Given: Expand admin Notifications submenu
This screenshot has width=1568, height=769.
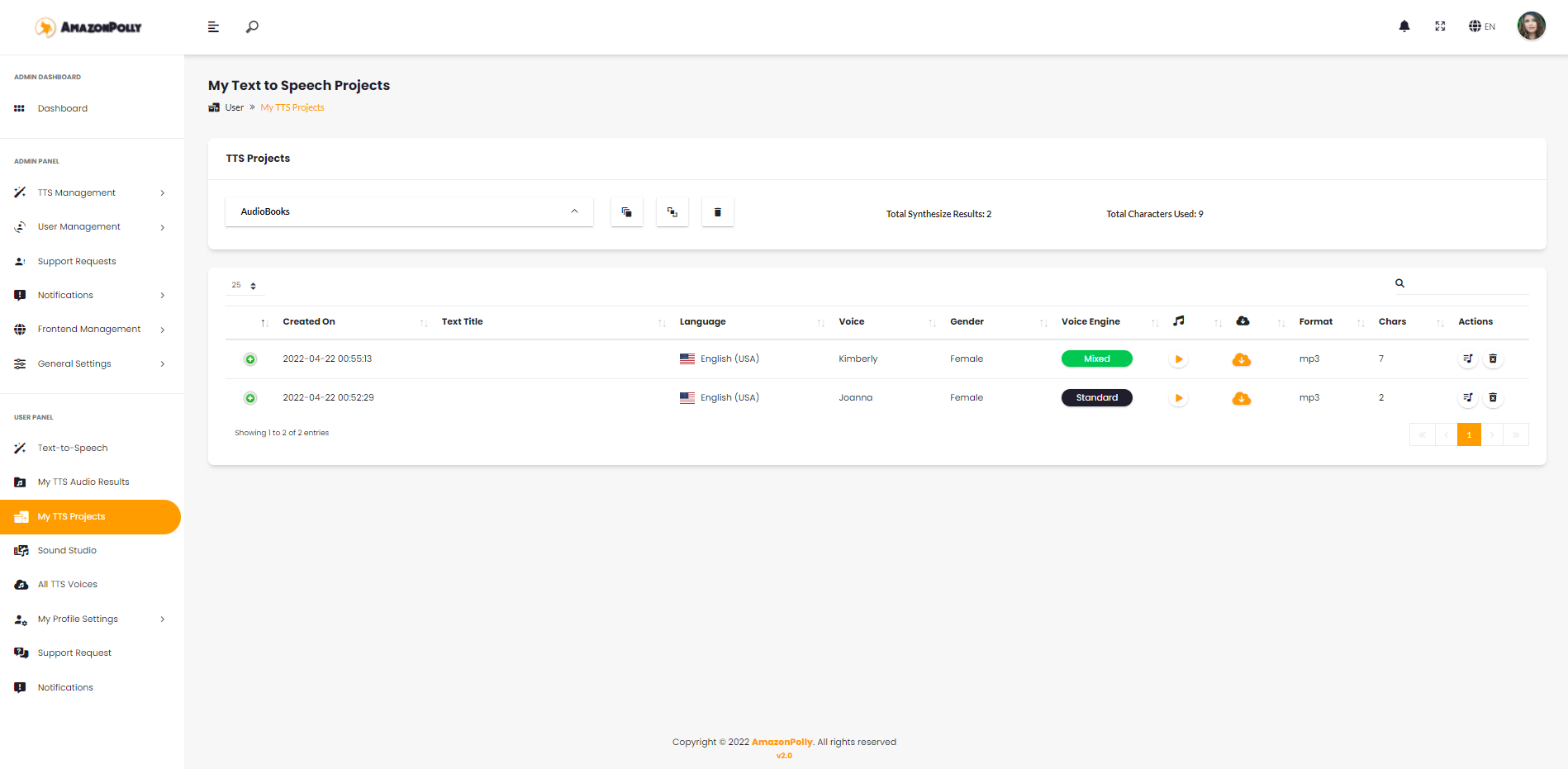Looking at the screenshot, I should click(91, 296).
